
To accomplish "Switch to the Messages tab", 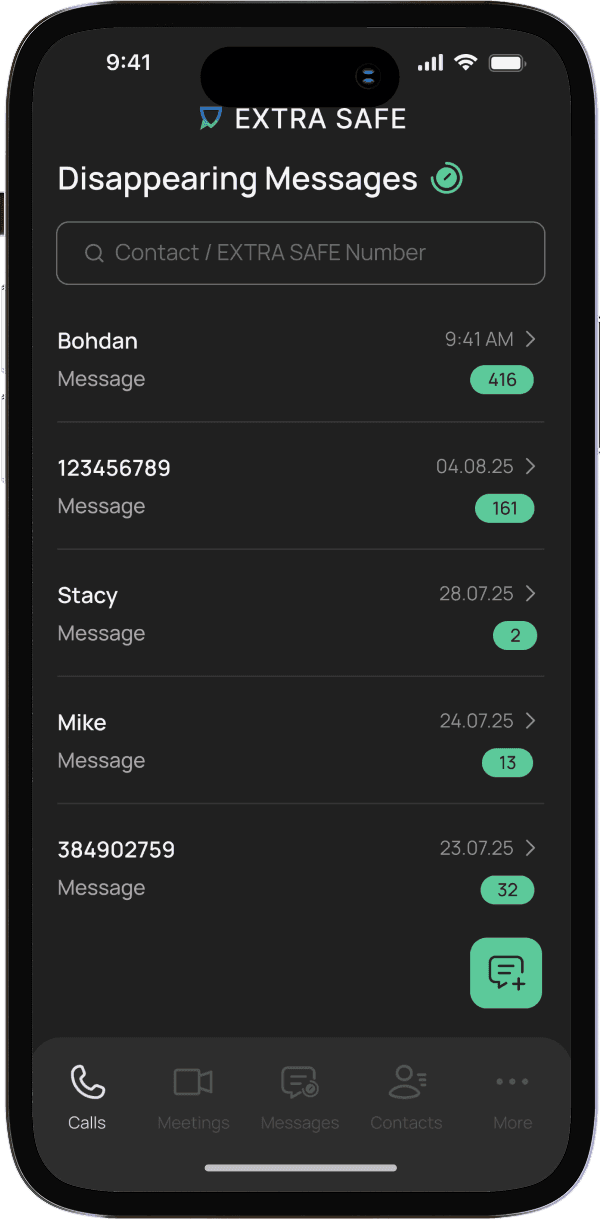I will pos(300,1097).
